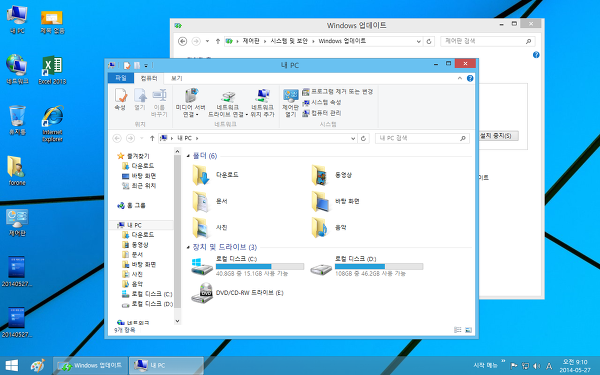Select 최근 위치 in the navigation pane
This screenshot has width=600, height=375.
click(139, 186)
